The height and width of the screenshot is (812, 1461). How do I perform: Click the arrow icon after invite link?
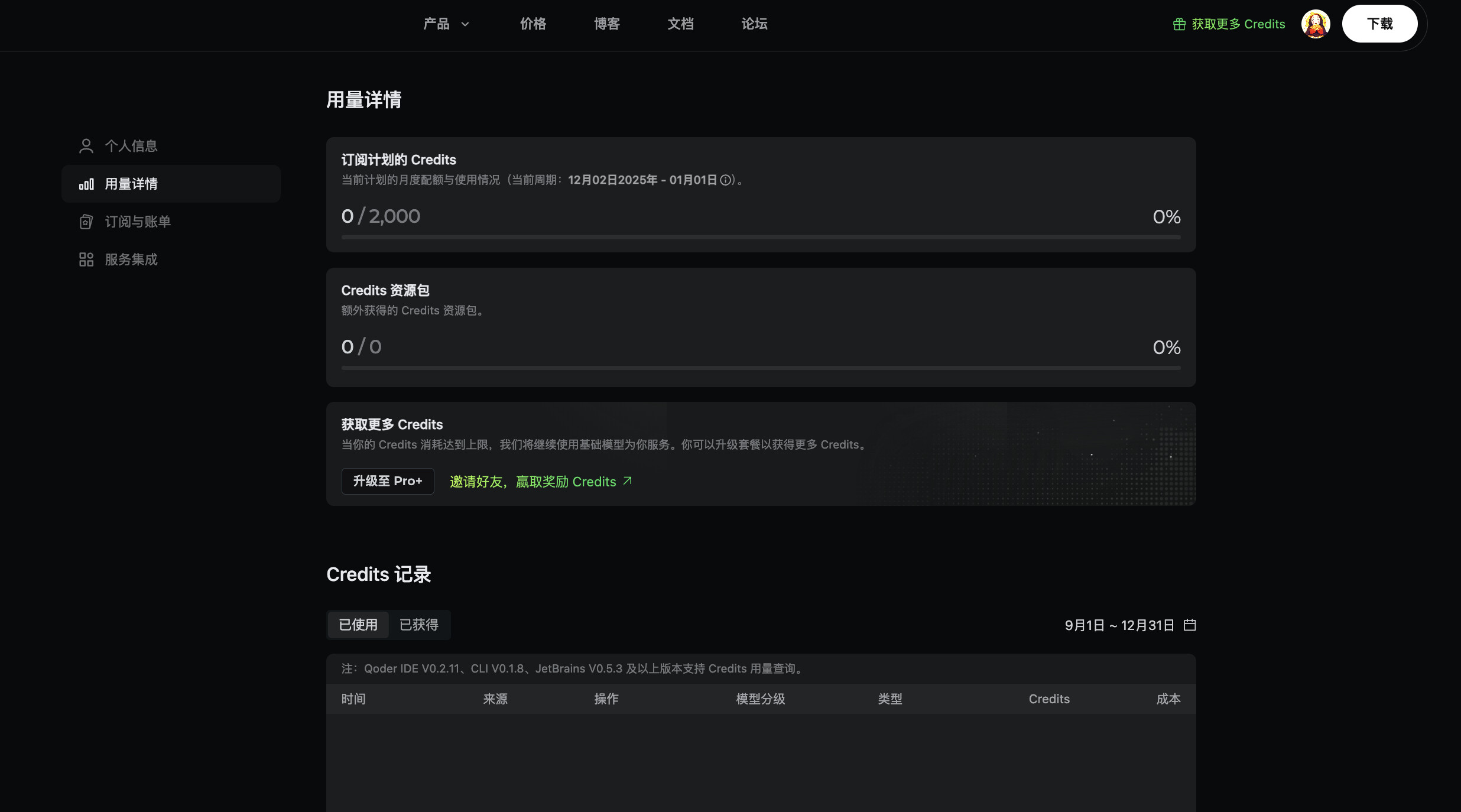pos(628,481)
